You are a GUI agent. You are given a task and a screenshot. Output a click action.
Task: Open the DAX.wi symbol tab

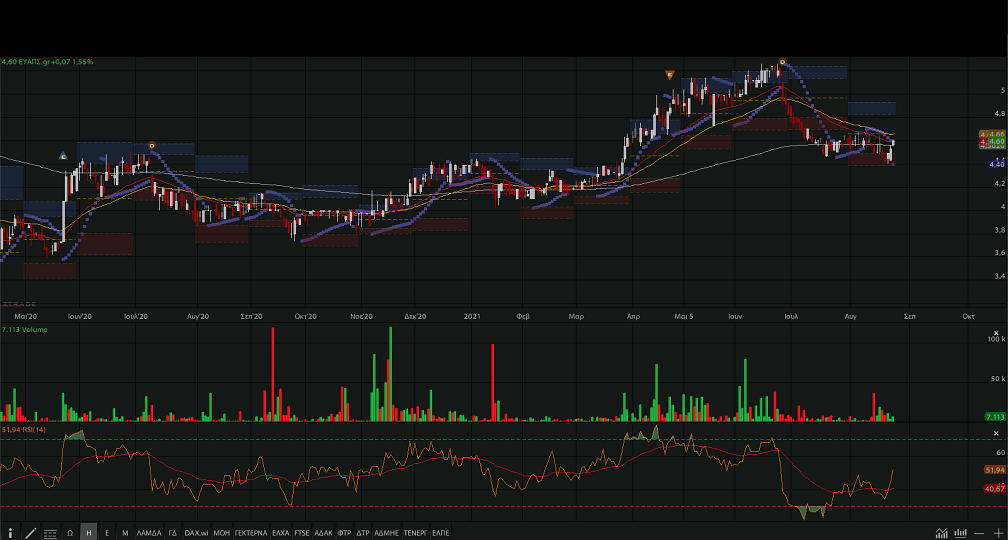[x=197, y=533]
